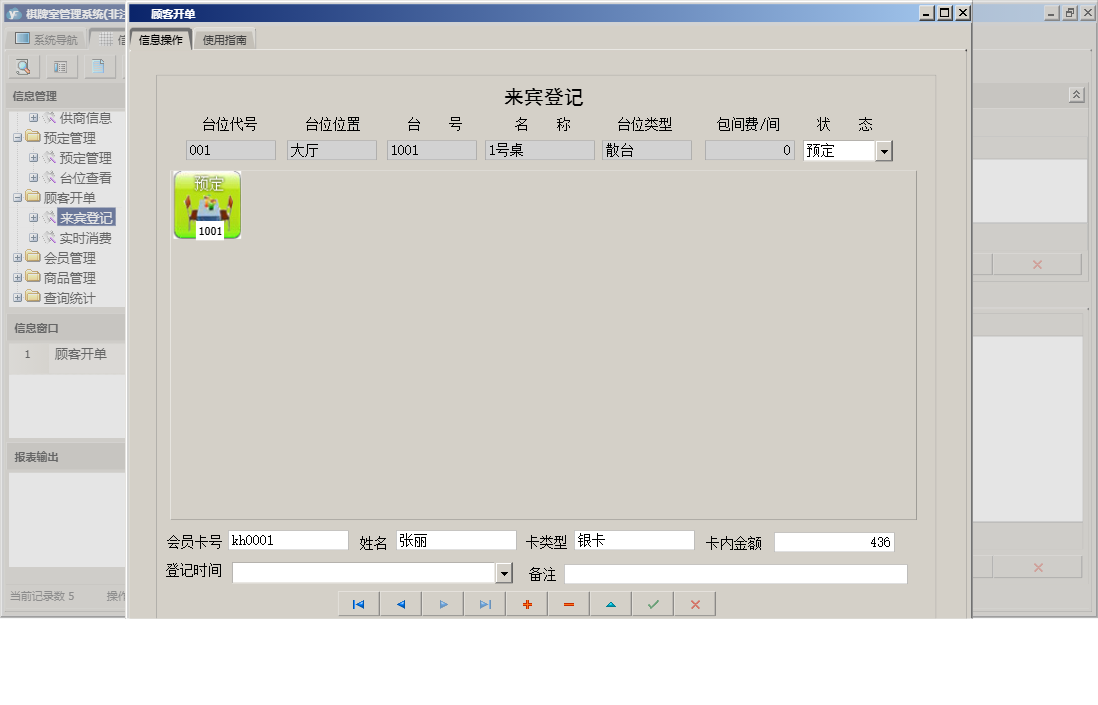Cancel with the red X icon
The width and height of the screenshot is (1098, 705).
coord(695,604)
